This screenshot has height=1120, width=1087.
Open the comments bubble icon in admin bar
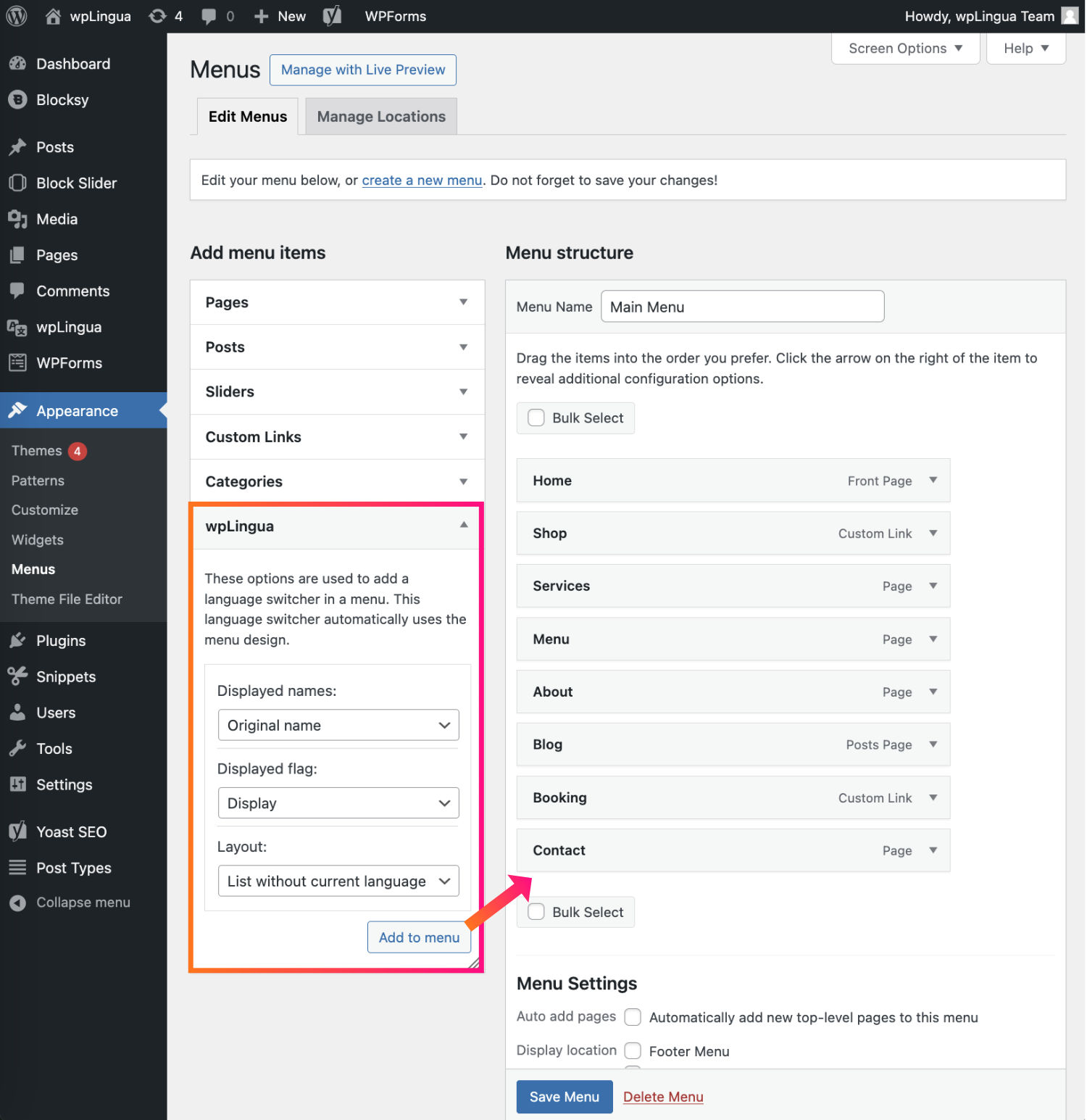click(209, 16)
